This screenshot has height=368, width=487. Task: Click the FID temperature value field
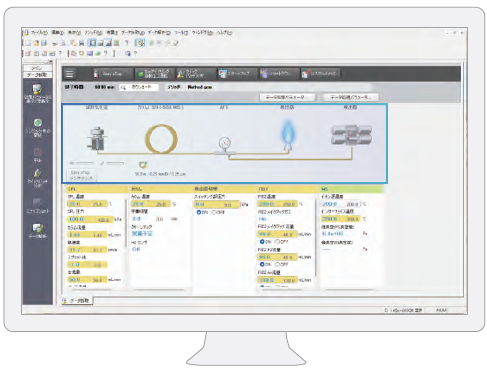pyautogui.click(x=277, y=204)
